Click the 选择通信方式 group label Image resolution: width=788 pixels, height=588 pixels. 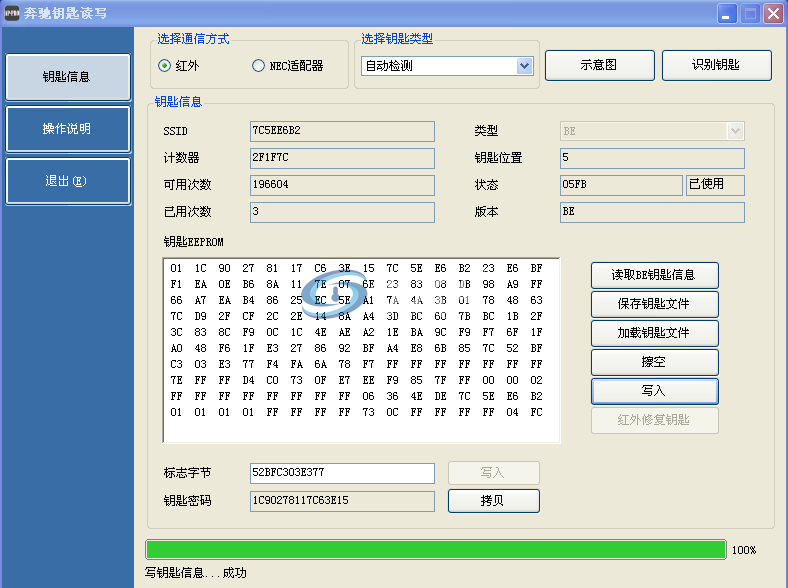(193, 39)
